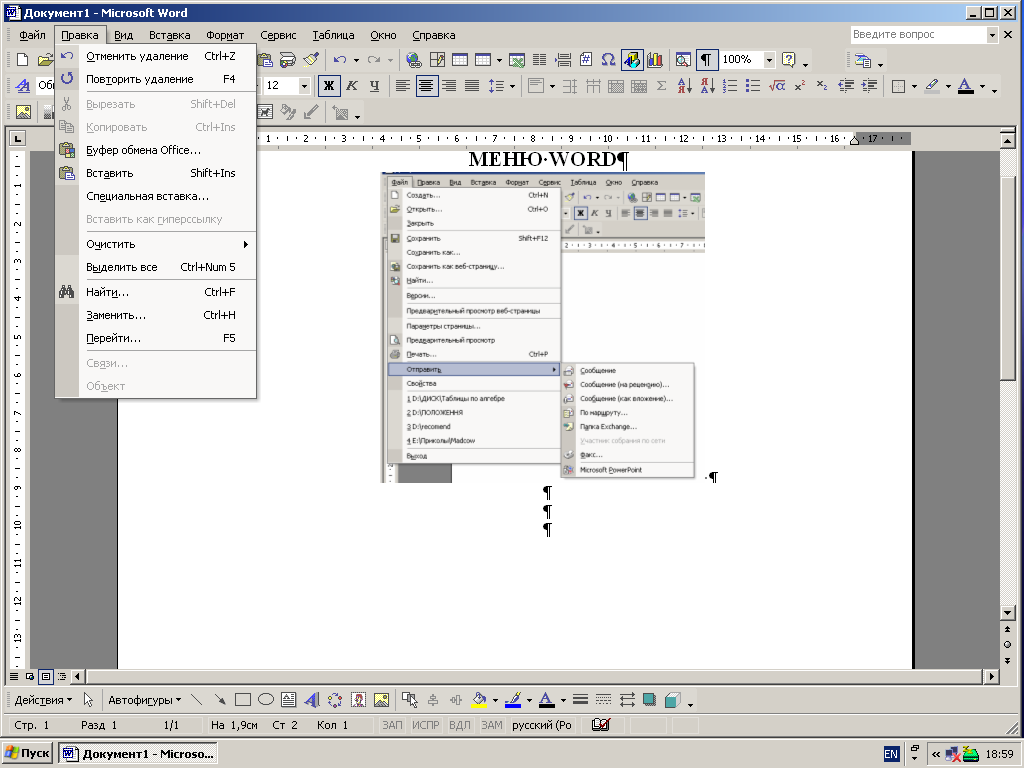Click the Superscript x² toolbar icon

tap(799, 86)
